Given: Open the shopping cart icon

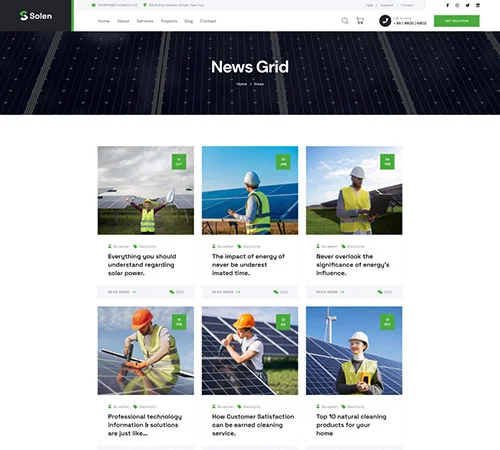Looking at the screenshot, I should (x=360, y=21).
